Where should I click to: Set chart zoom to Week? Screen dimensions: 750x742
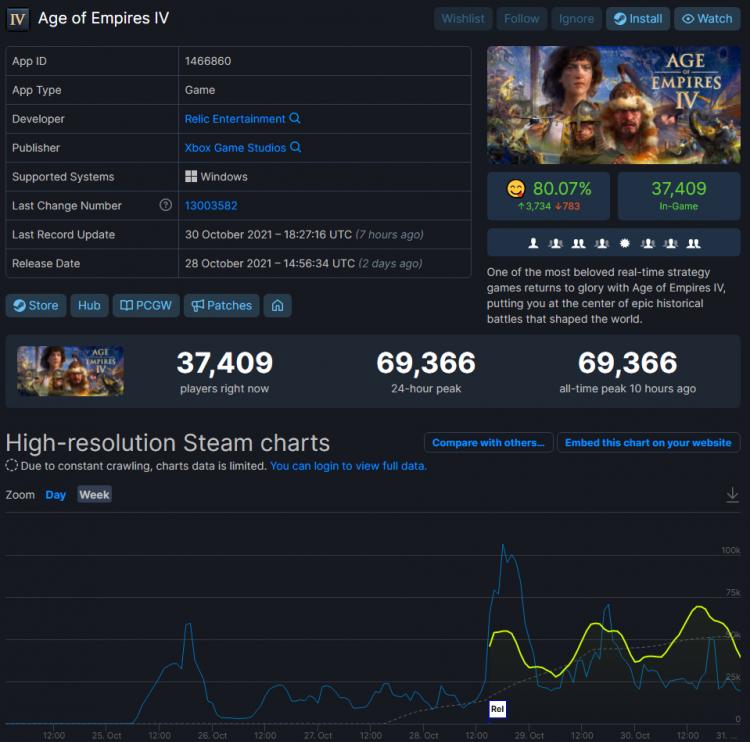click(94, 495)
